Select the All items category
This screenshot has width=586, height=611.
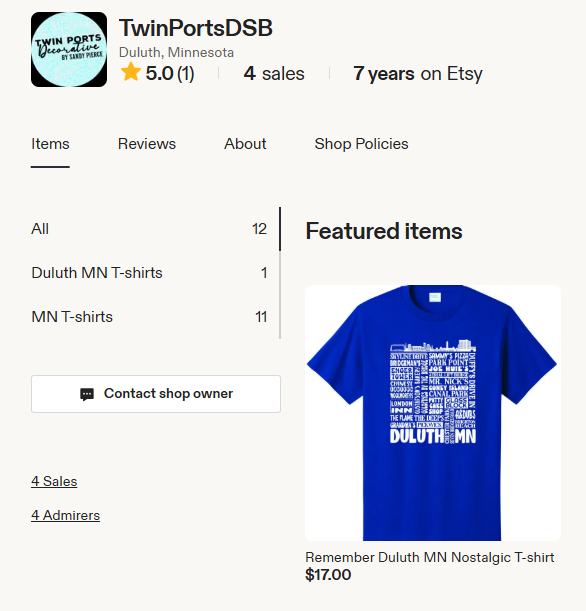149,229
